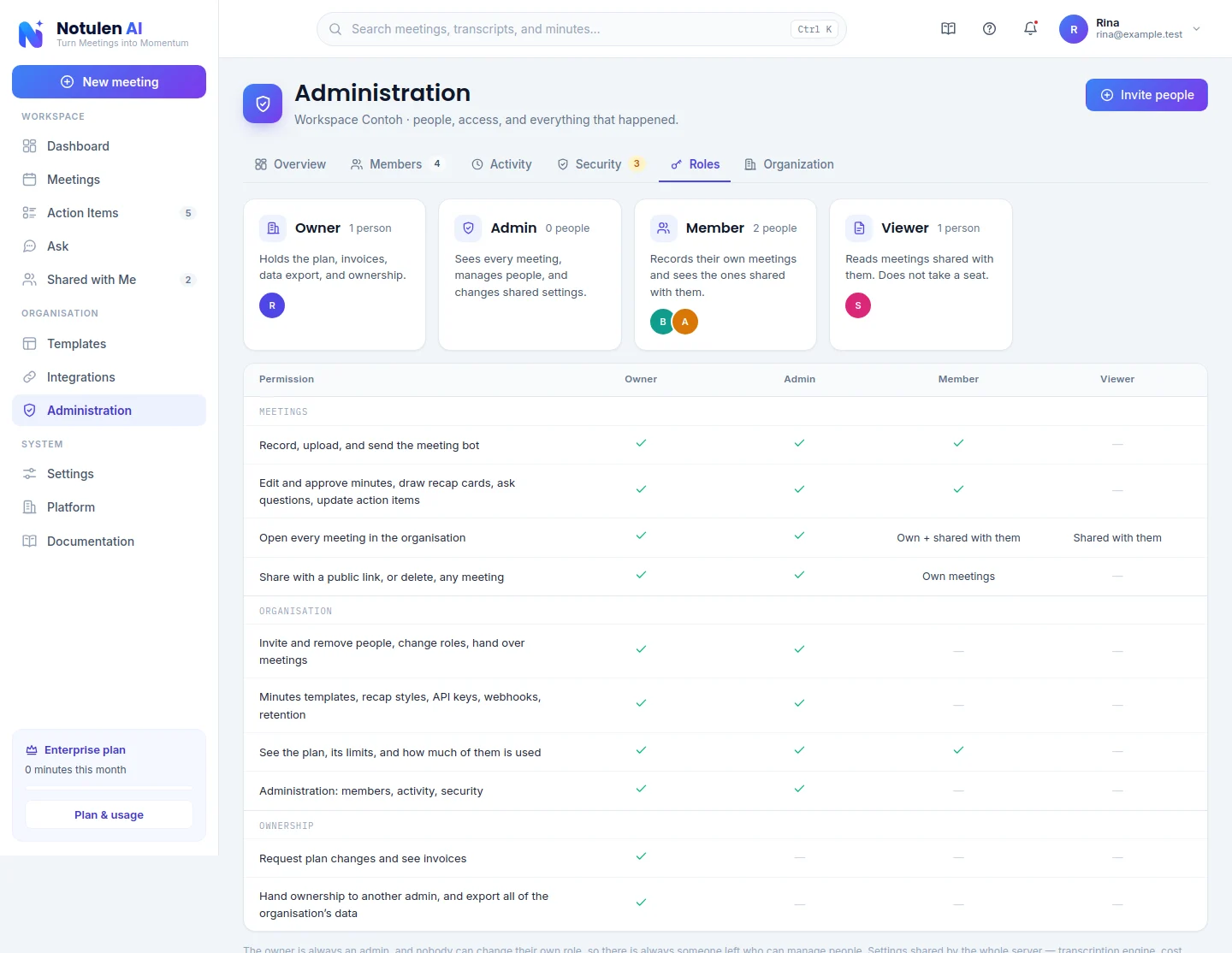Viewport: 1232px width, 953px height.
Task: Open Documentation in sidebar
Action: point(109,542)
